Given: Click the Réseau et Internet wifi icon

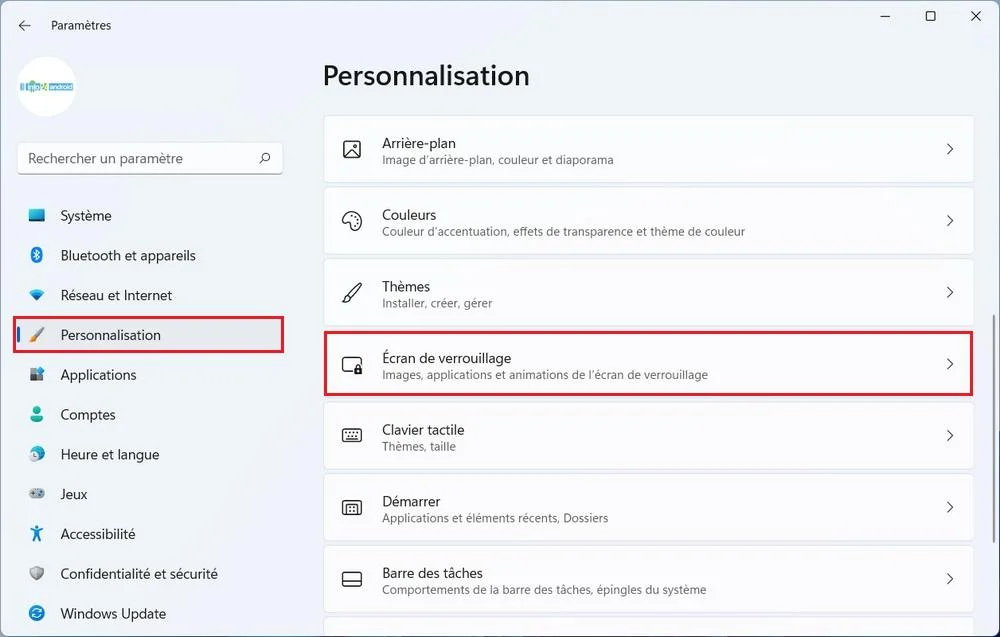Looking at the screenshot, I should (37, 295).
